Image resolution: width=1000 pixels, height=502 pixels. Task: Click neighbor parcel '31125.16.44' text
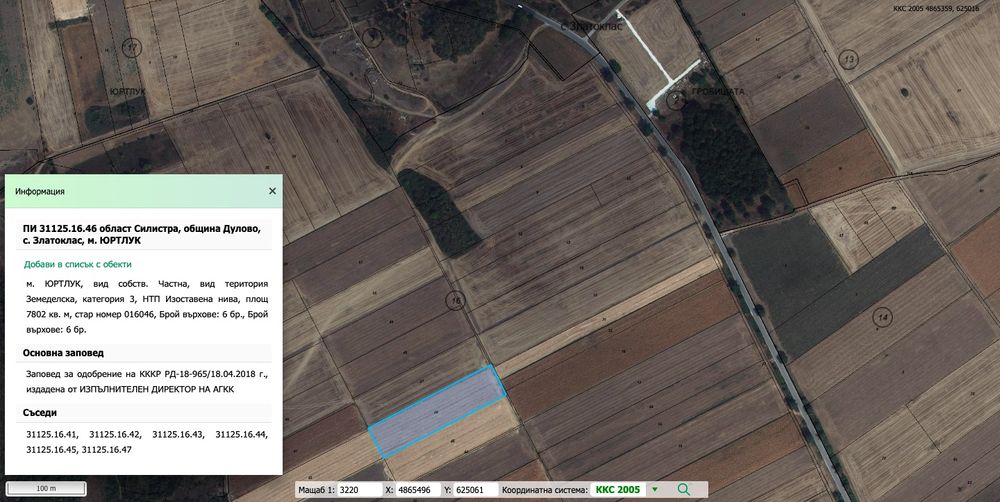click(x=241, y=434)
